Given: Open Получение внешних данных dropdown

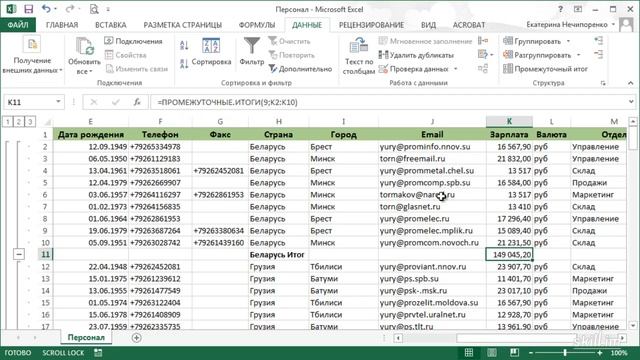Looking at the screenshot, I should 32,56.
